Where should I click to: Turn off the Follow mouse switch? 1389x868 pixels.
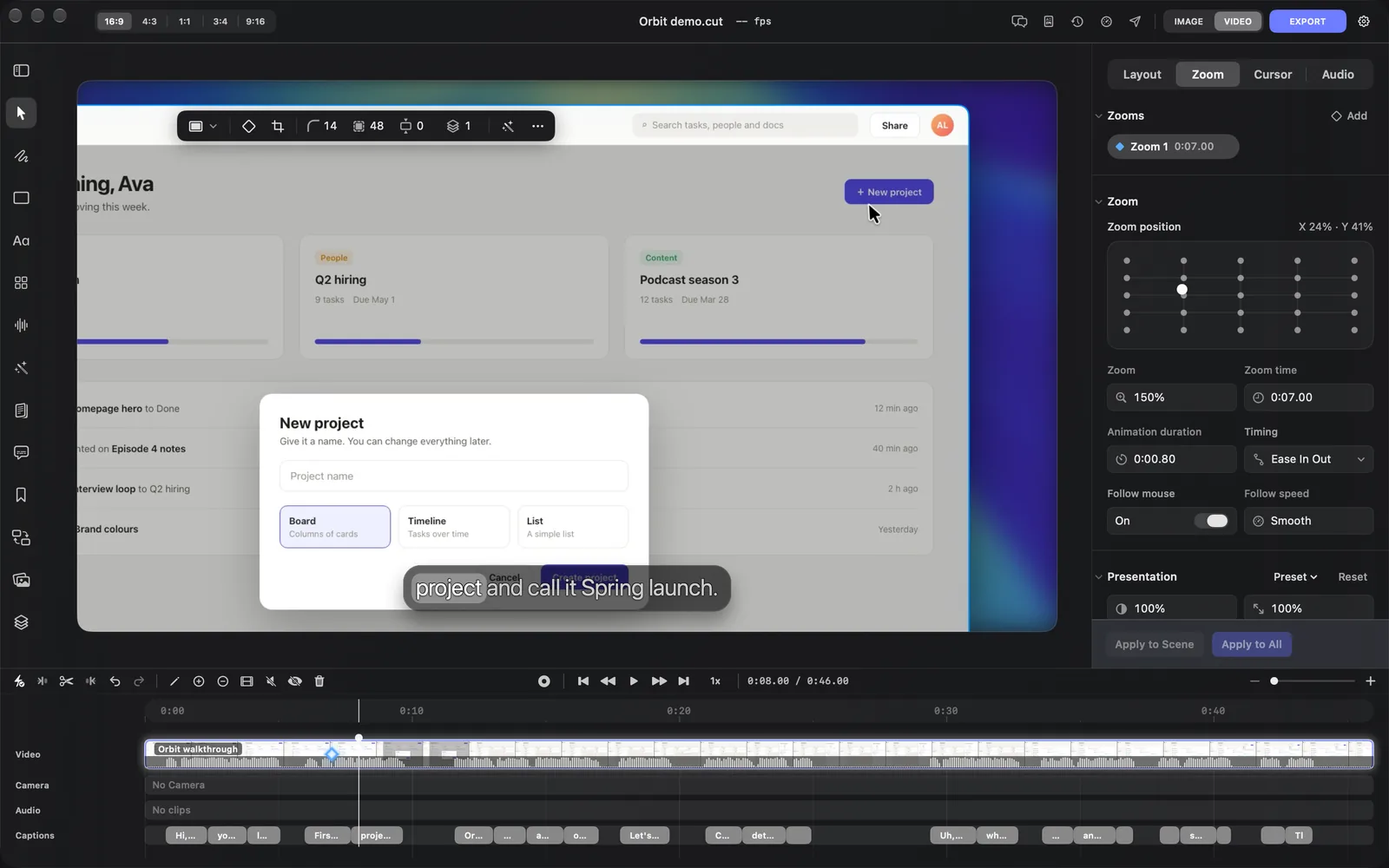coord(1211,521)
